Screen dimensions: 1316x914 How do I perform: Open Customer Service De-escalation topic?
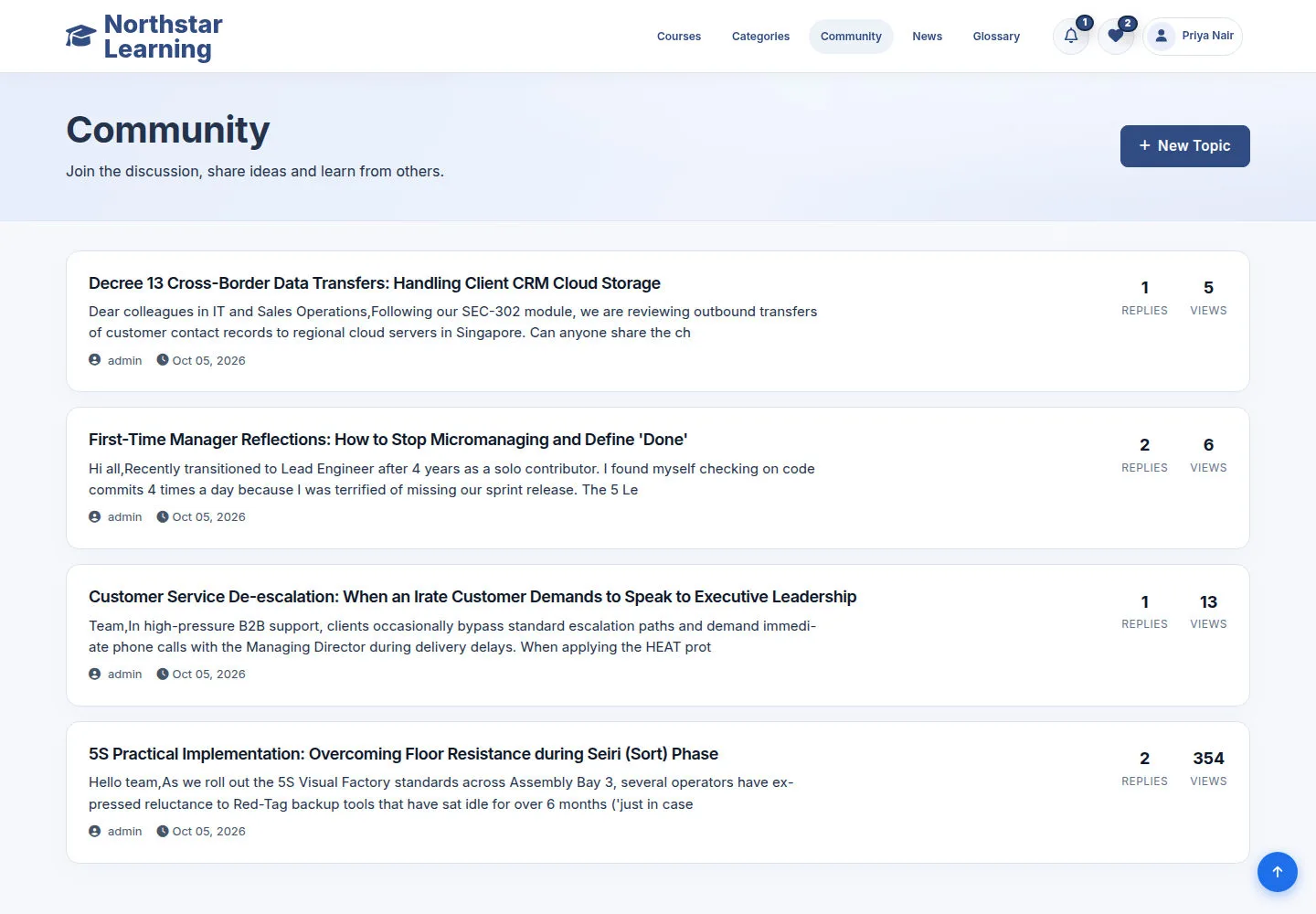[x=472, y=597]
